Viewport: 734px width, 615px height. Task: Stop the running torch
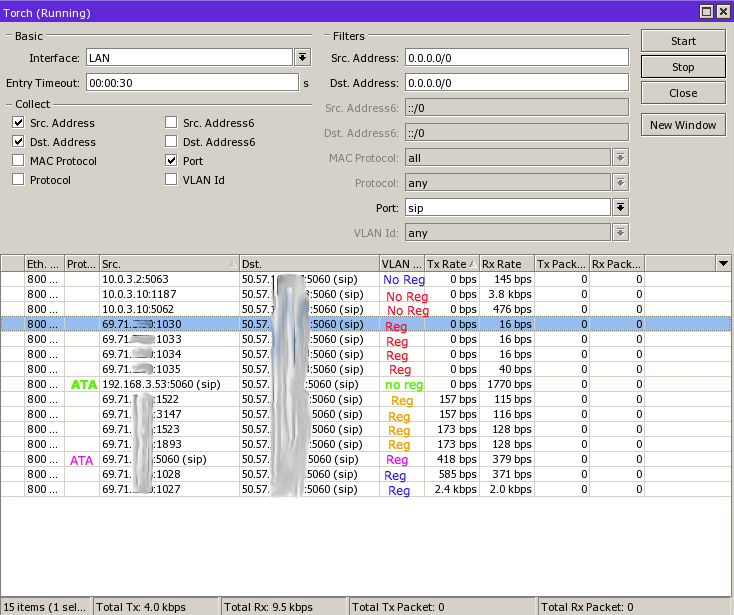pos(683,67)
